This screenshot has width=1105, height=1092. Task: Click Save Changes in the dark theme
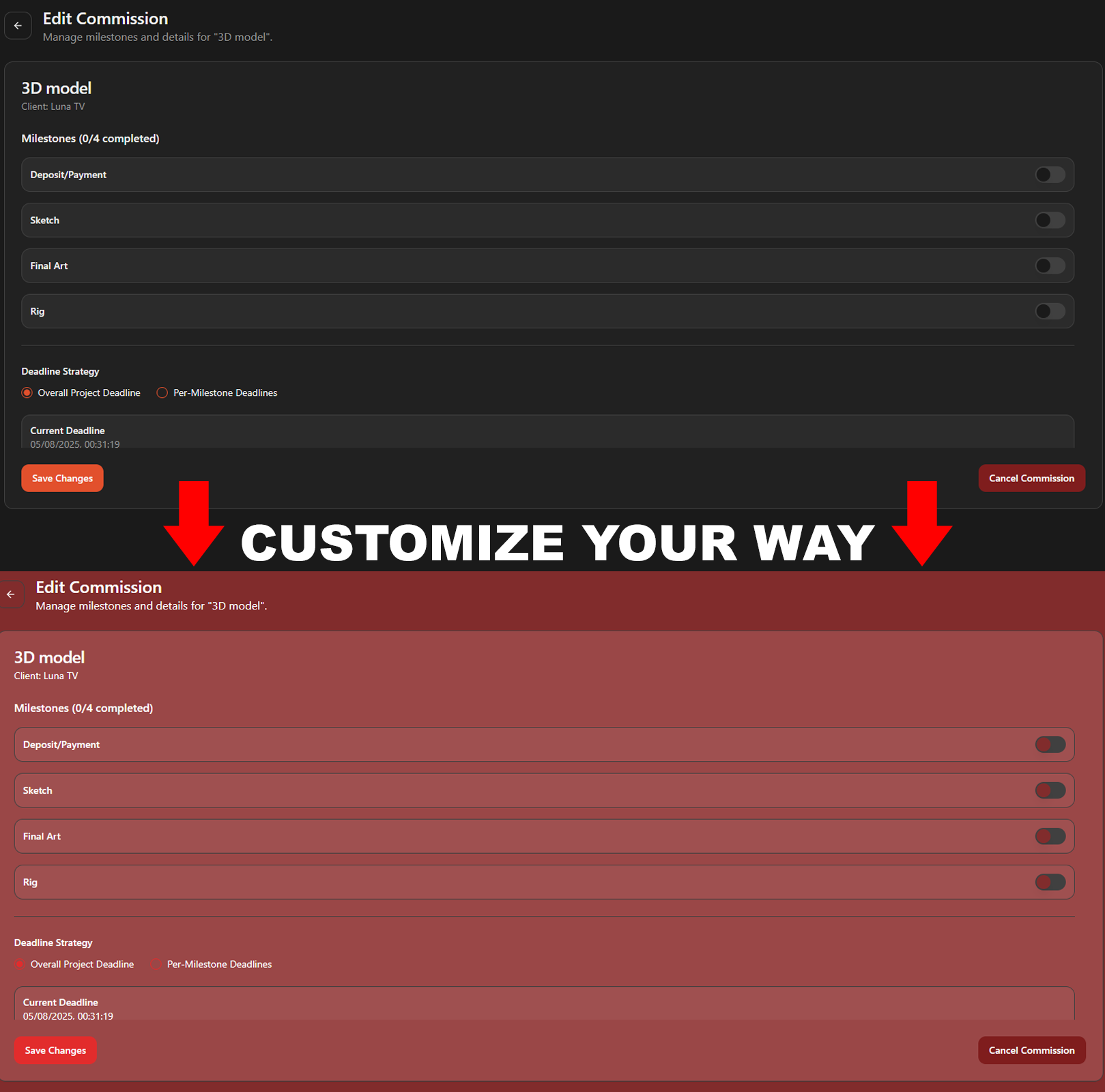(62, 478)
